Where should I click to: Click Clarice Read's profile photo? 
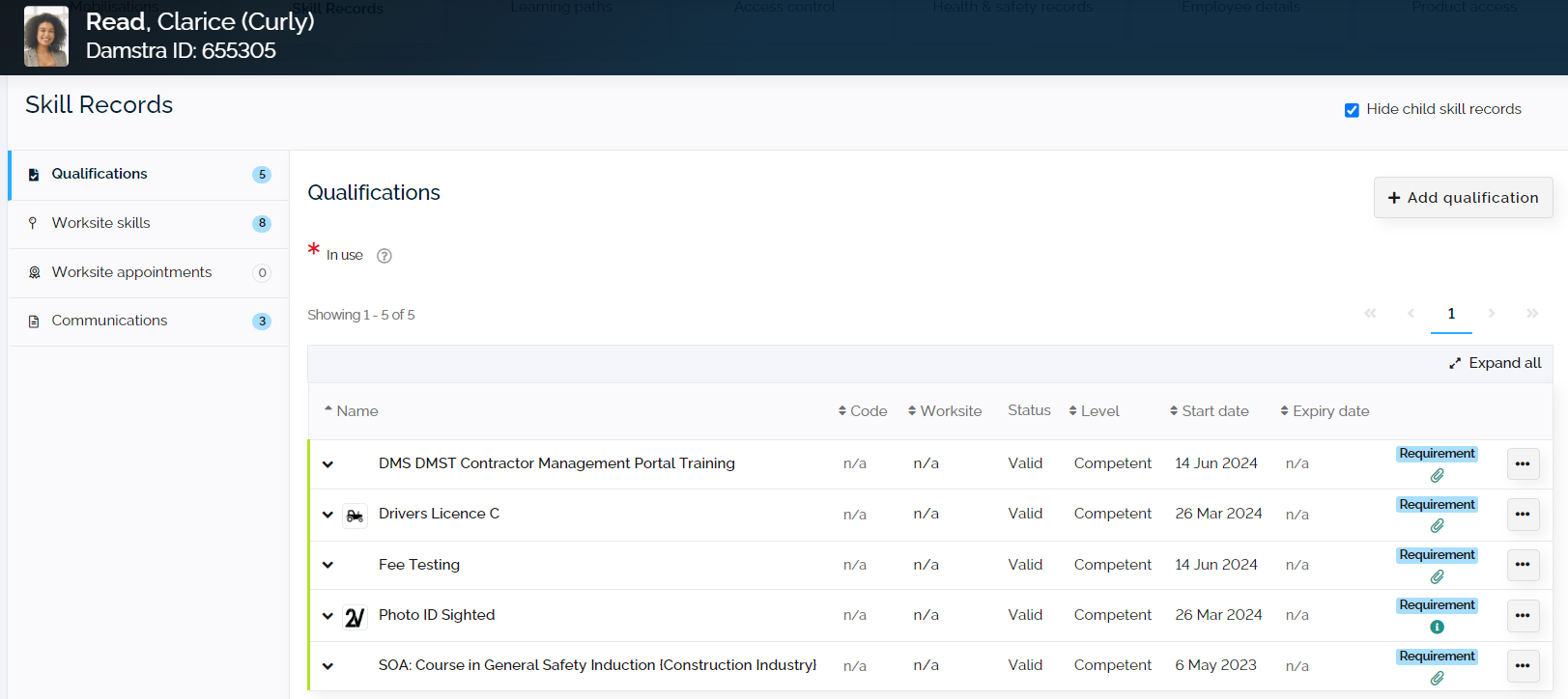(x=46, y=37)
